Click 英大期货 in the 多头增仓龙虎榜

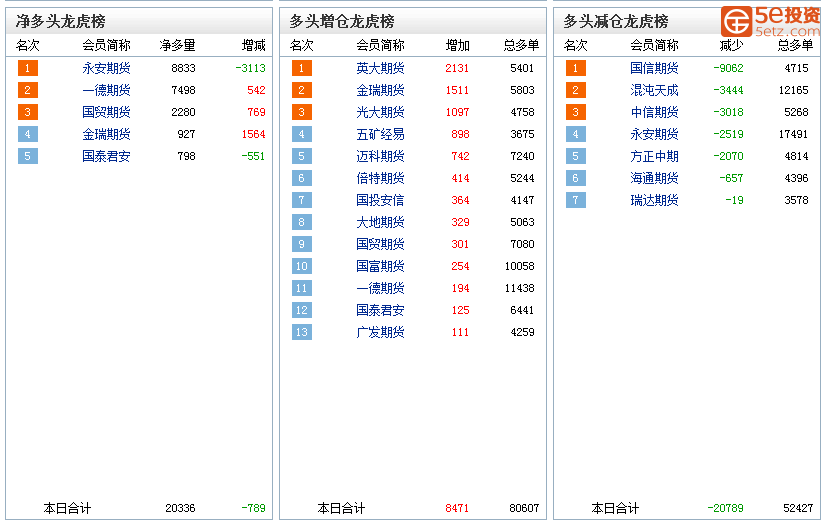click(x=380, y=68)
